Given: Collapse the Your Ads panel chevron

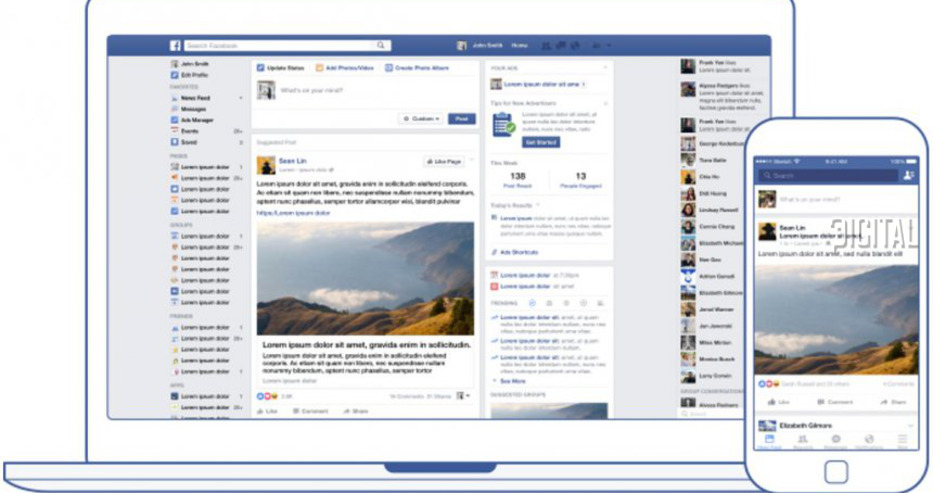Looking at the screenshot, I should [x=605, y=68].
